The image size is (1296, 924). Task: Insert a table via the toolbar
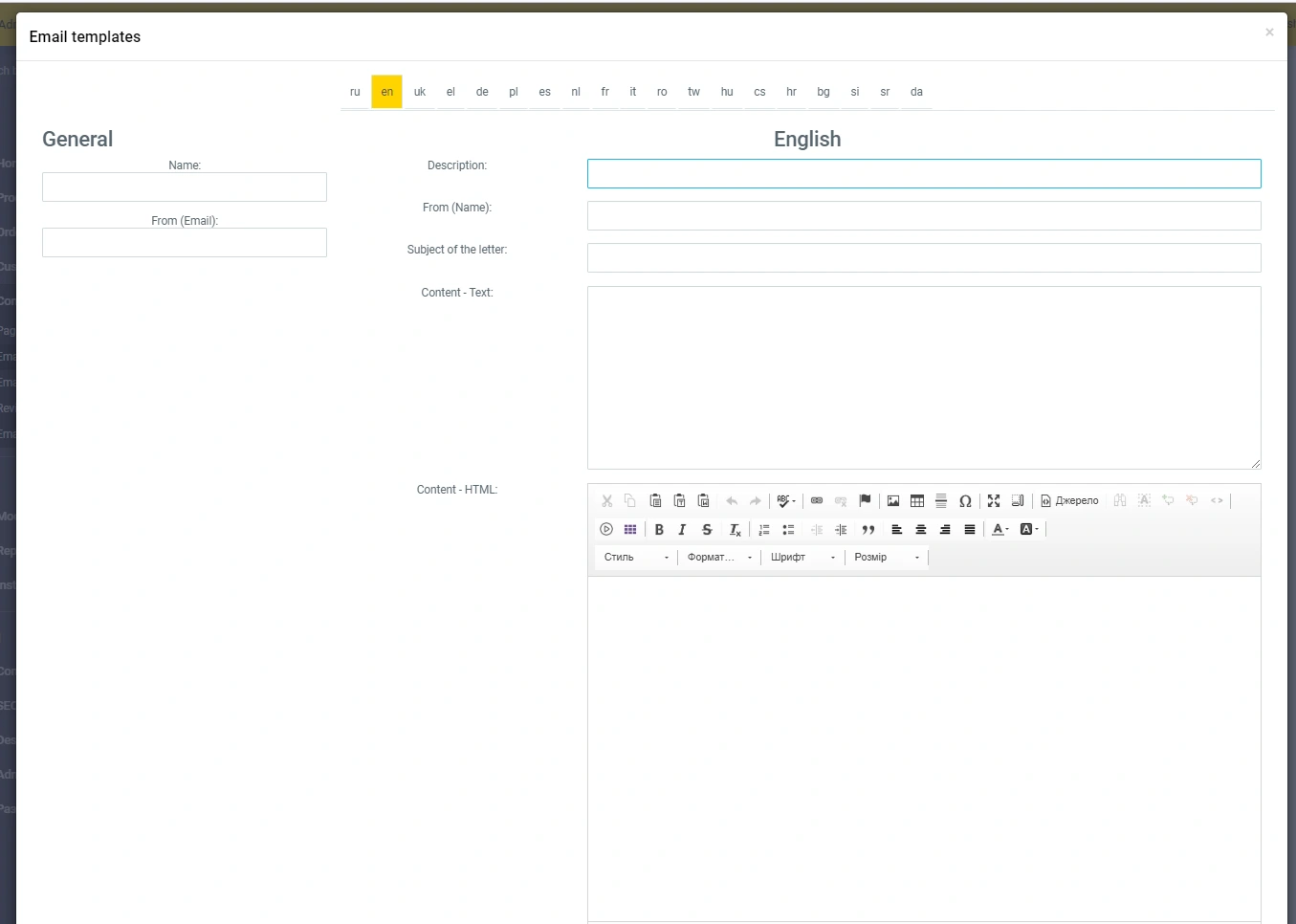tap(917, 501)
